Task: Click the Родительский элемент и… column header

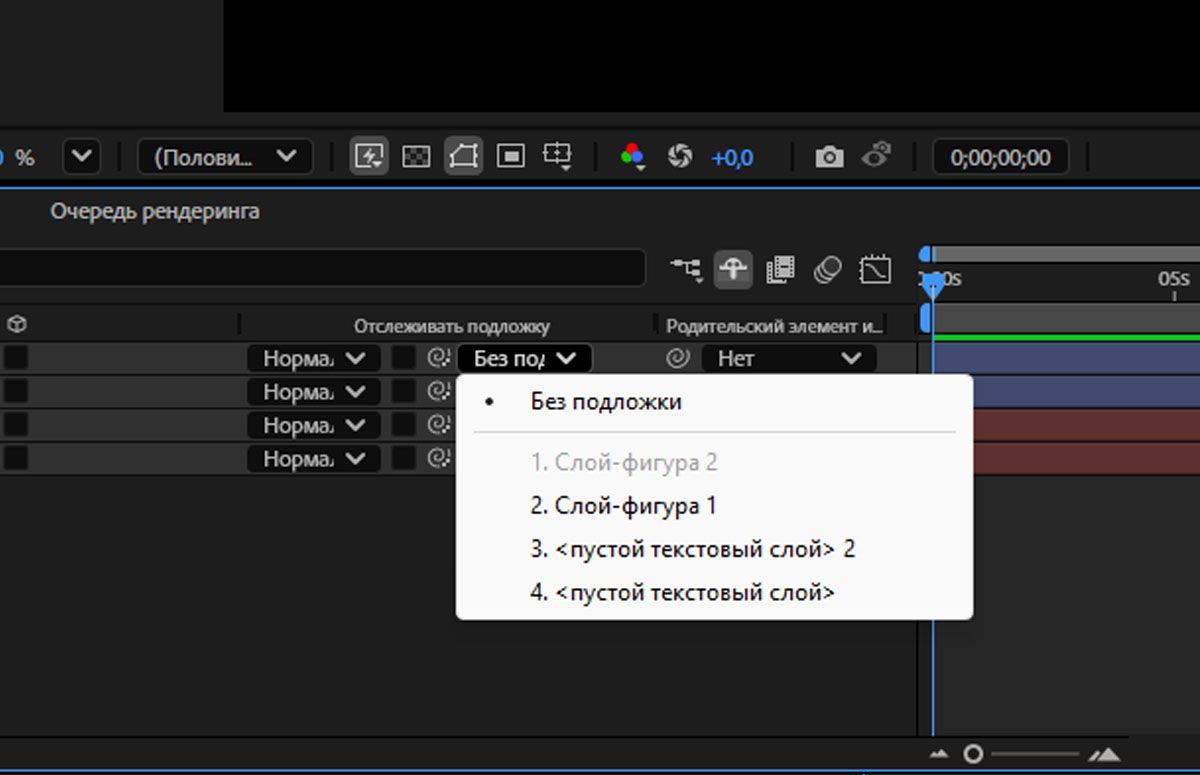Action: click(x=775, y=326)
